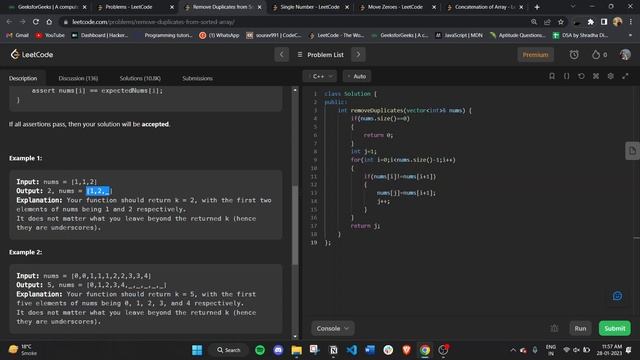
Task: Open the YouTube bookmark
Action: click(50, 36)
